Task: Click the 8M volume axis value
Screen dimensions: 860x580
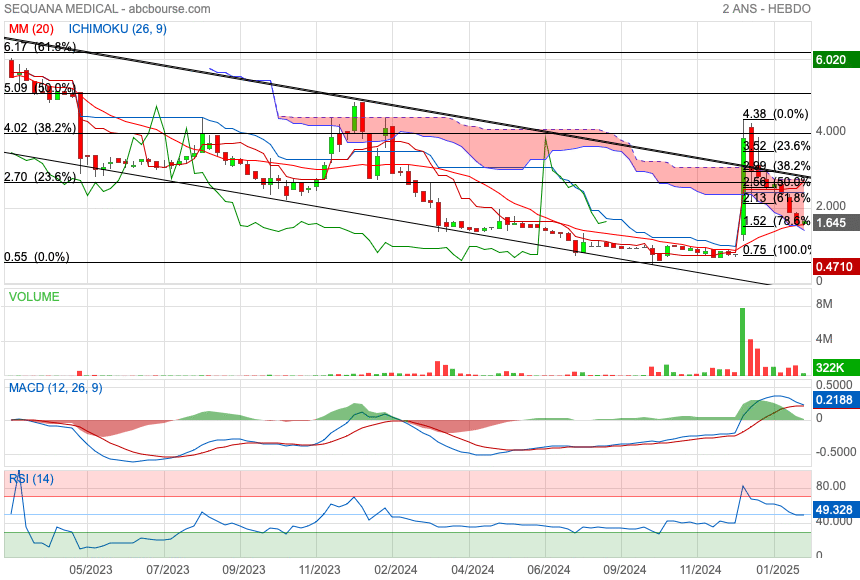Action: click(x=824, y=304)
